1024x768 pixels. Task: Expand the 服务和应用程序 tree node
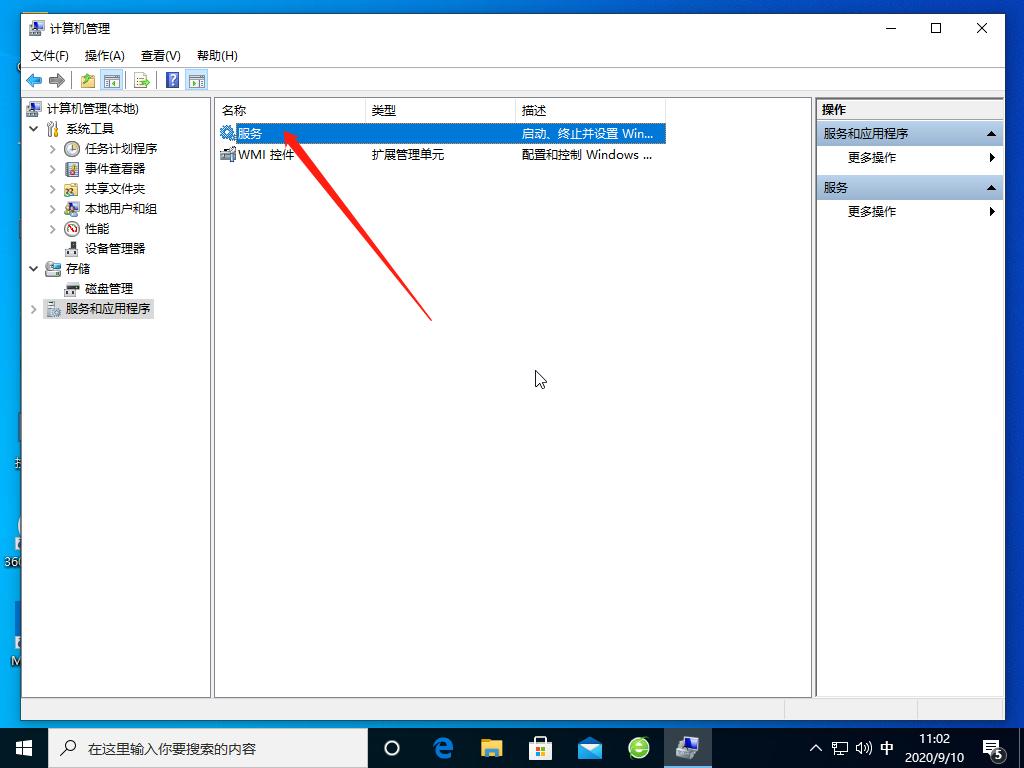[x=33, y=308]
